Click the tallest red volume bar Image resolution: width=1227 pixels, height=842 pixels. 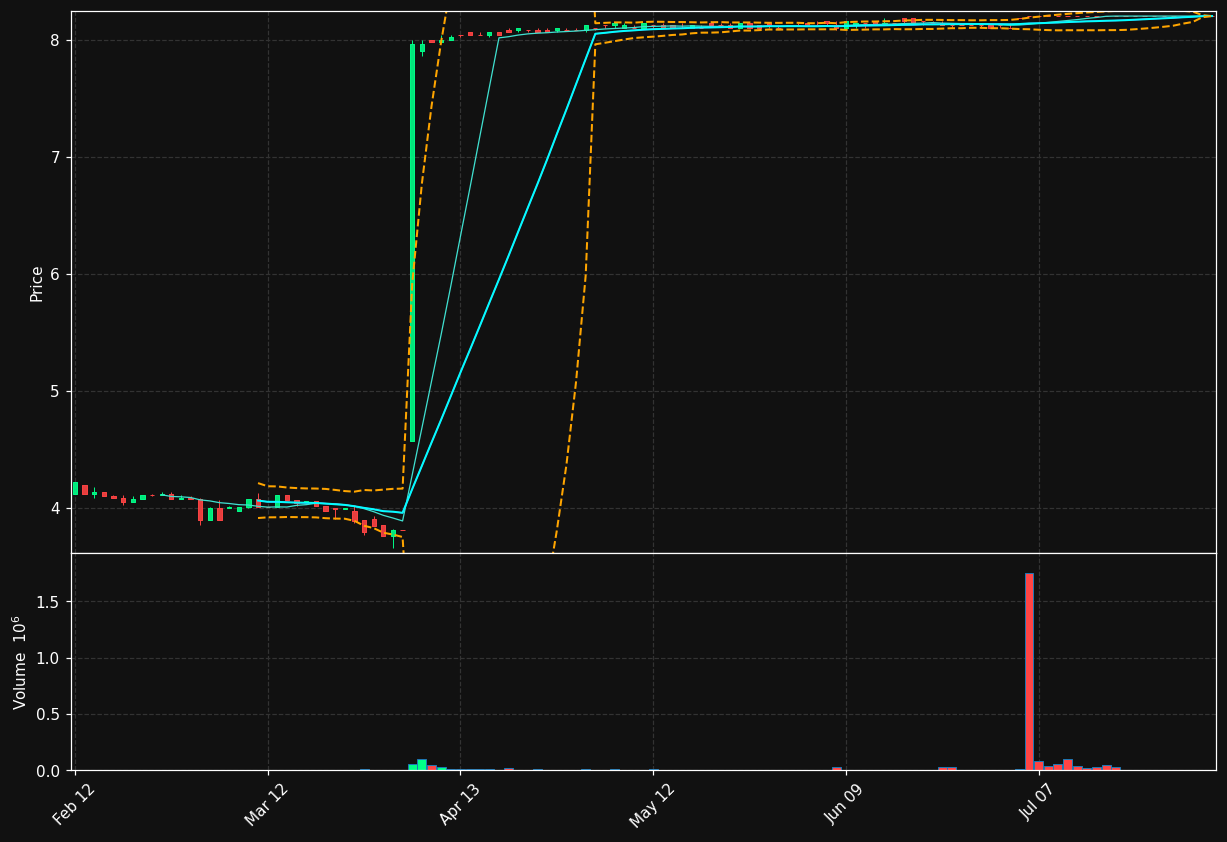coord(1029,671)
